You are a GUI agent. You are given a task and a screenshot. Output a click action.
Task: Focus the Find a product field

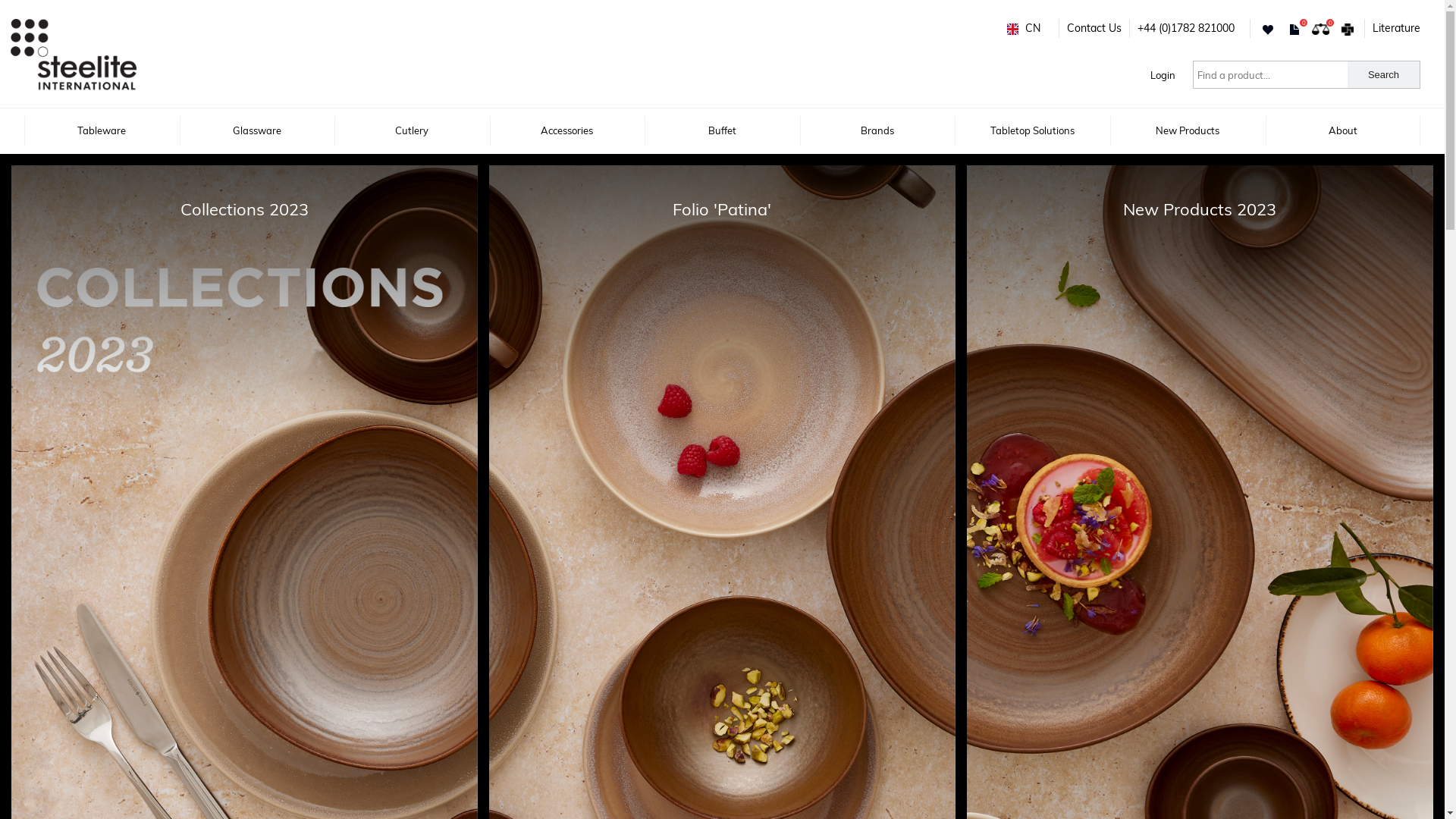pos(1270,74)
